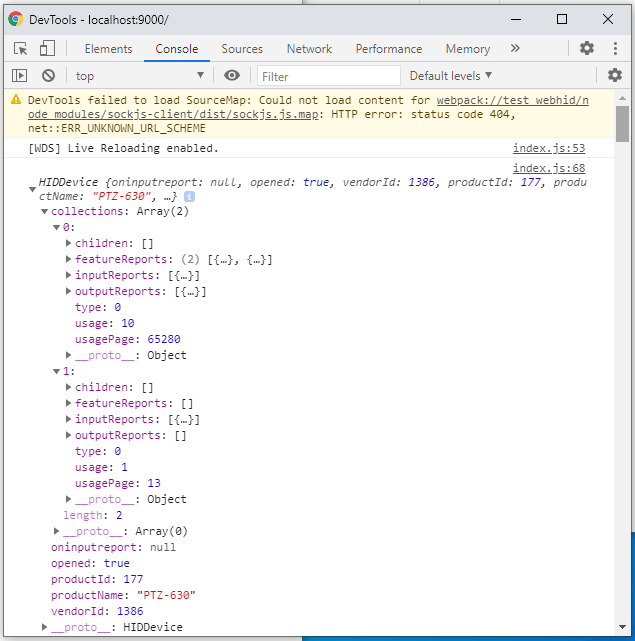Click the Chrome logo in the title bar
This screenshot has height=641, width=635.
click(x=16, y=19)
